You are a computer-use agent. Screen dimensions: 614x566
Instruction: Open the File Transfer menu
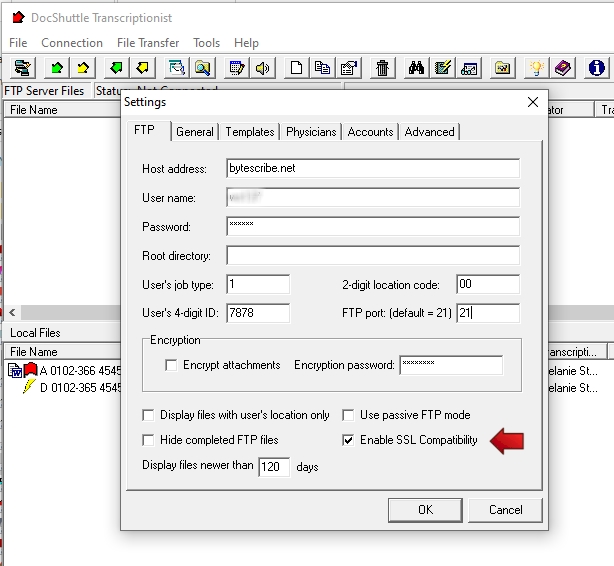(x=148, y=43)
